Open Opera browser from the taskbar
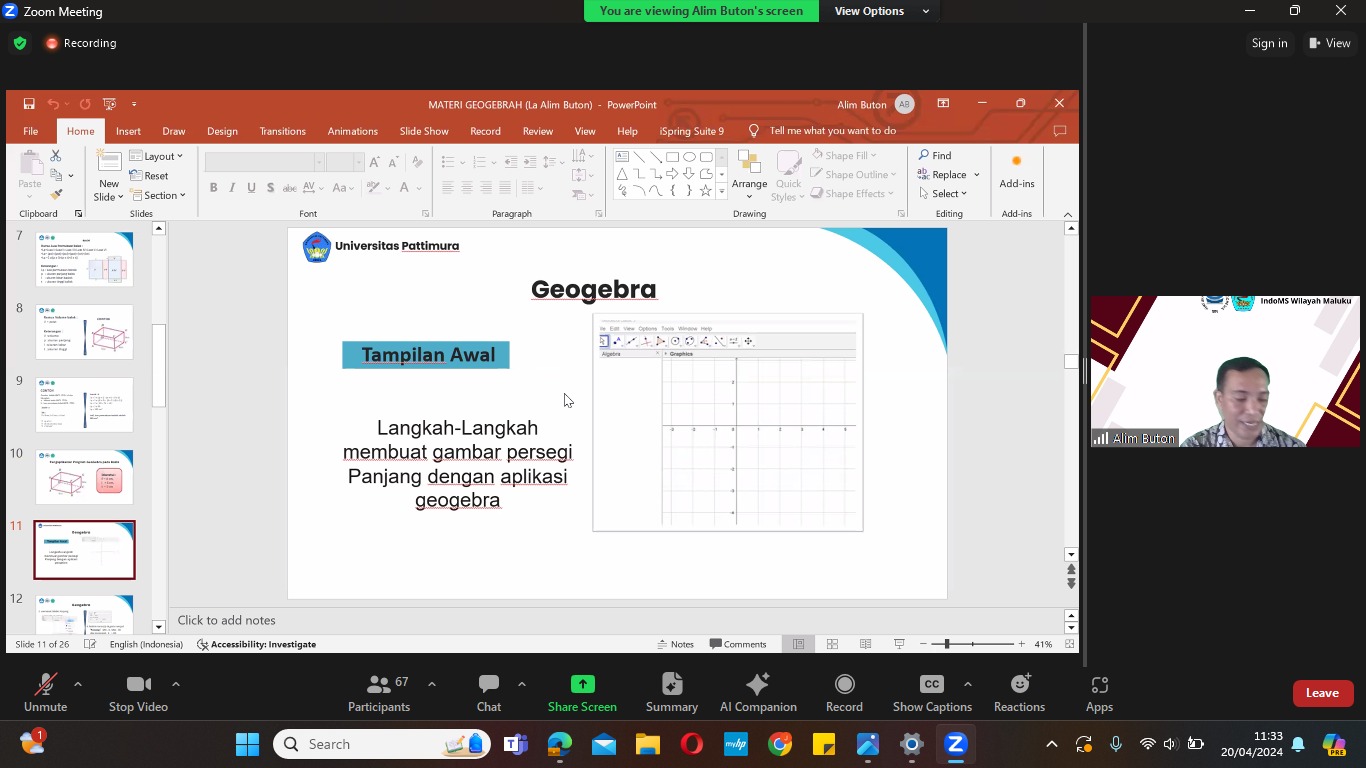This screenshot has width=1366, height=768. click(x=692, y=744)
